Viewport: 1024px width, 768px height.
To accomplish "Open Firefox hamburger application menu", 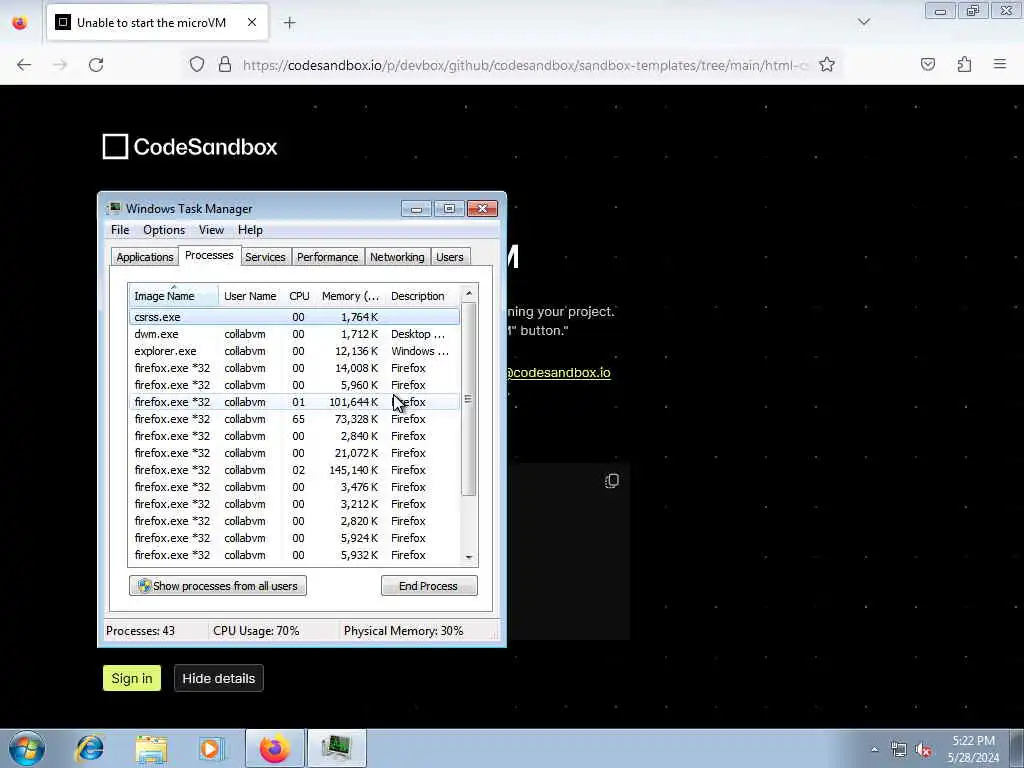I will coord(1000,64).
